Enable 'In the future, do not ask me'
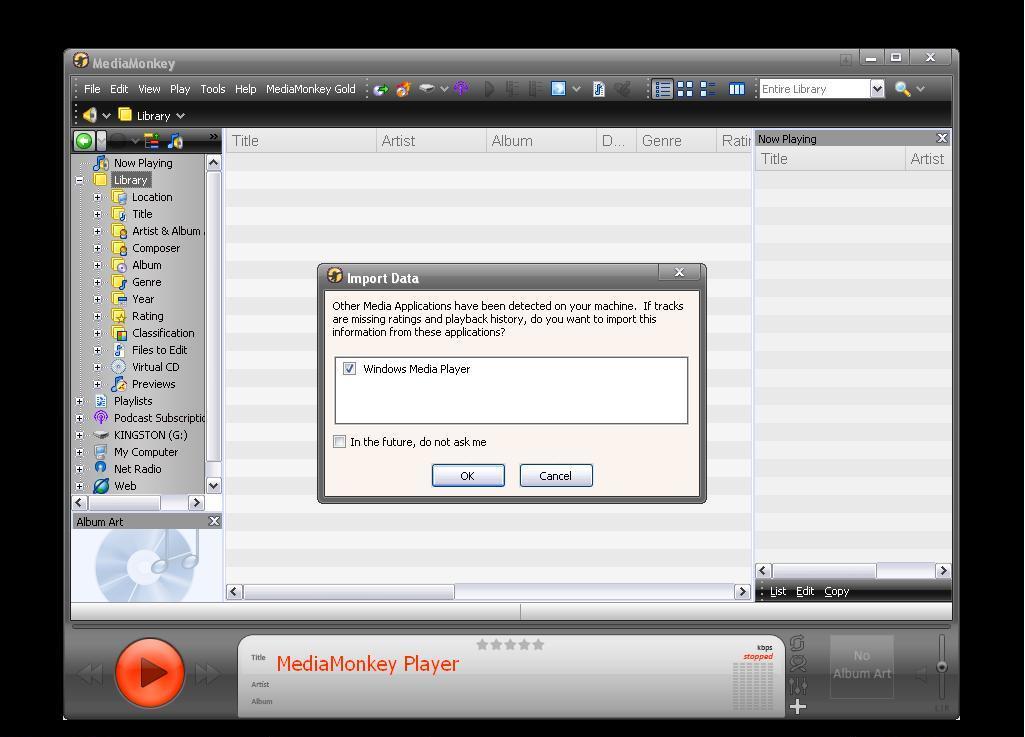 339,441
